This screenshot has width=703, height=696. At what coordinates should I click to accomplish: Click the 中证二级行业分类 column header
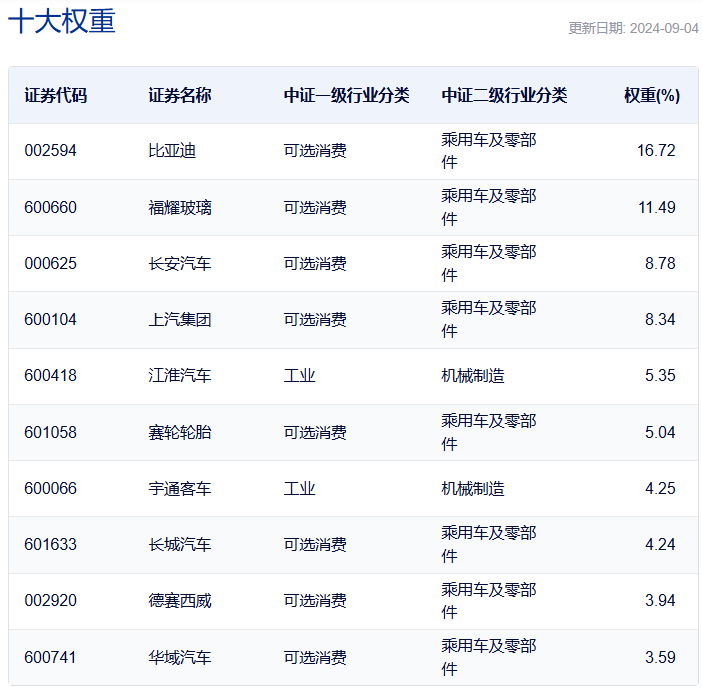[x=504, y=96]
